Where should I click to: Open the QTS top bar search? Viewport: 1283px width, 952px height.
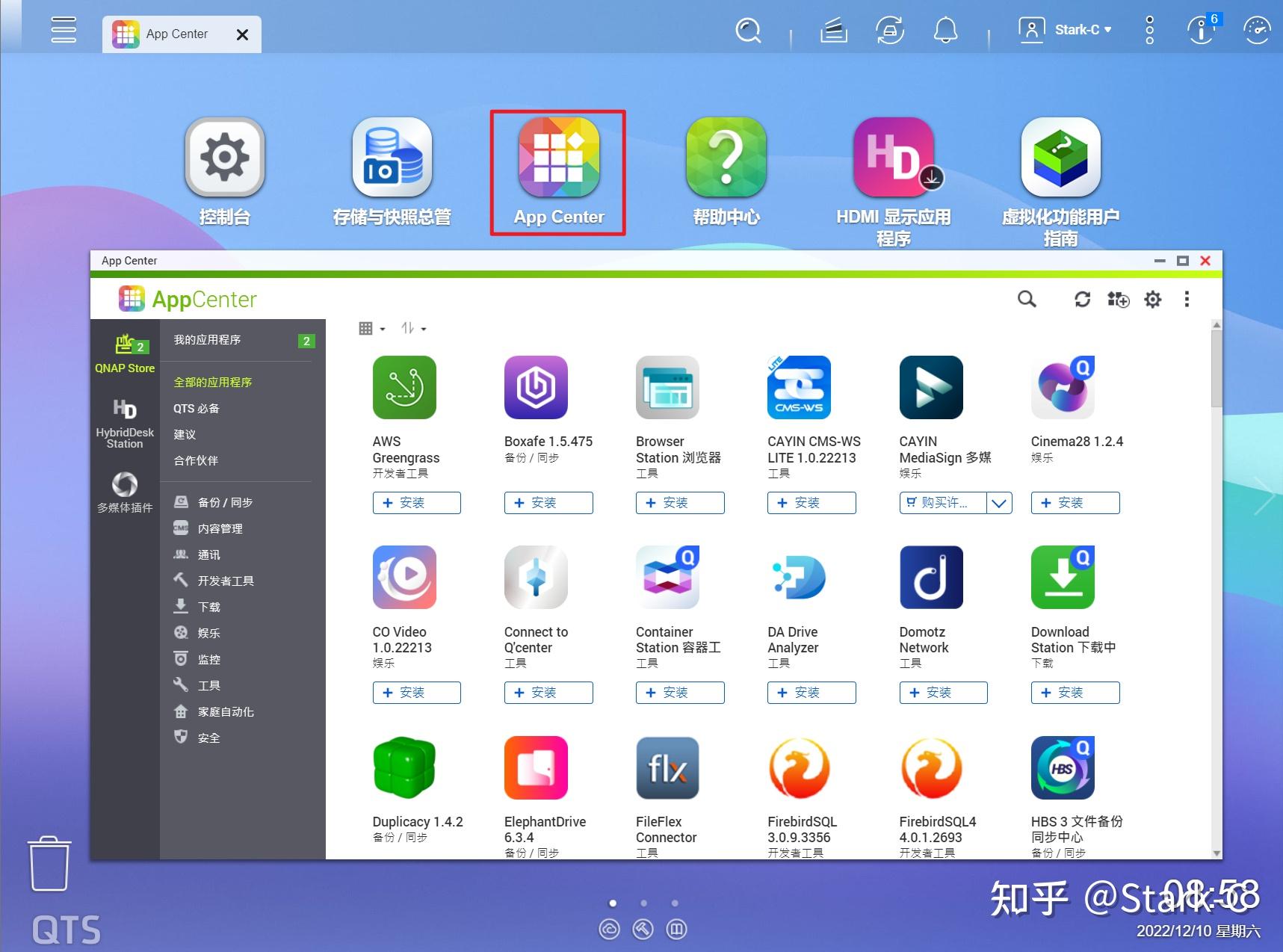748,31
